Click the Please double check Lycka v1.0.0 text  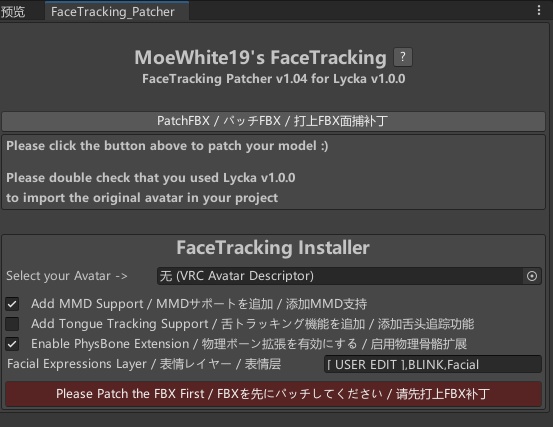pyautogui.click(x=151, y=178)
